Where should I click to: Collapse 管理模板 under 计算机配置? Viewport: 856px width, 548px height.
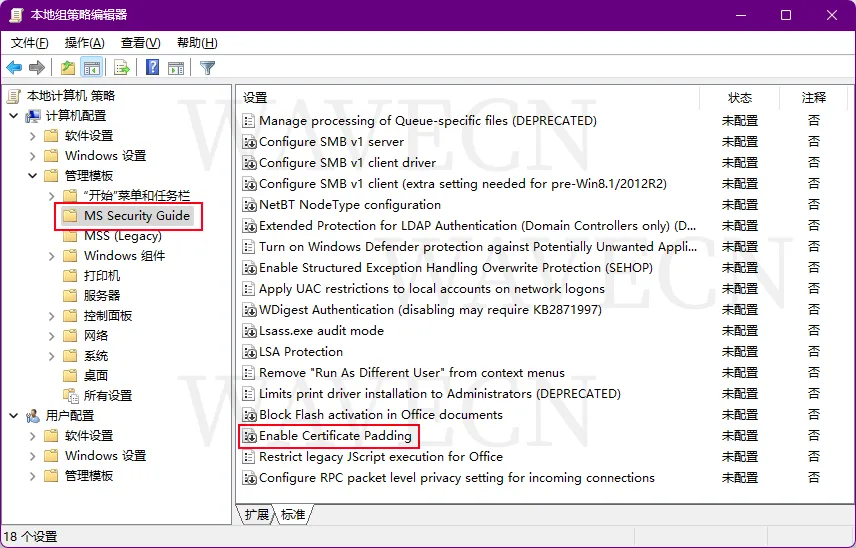(x=32, y=176)
